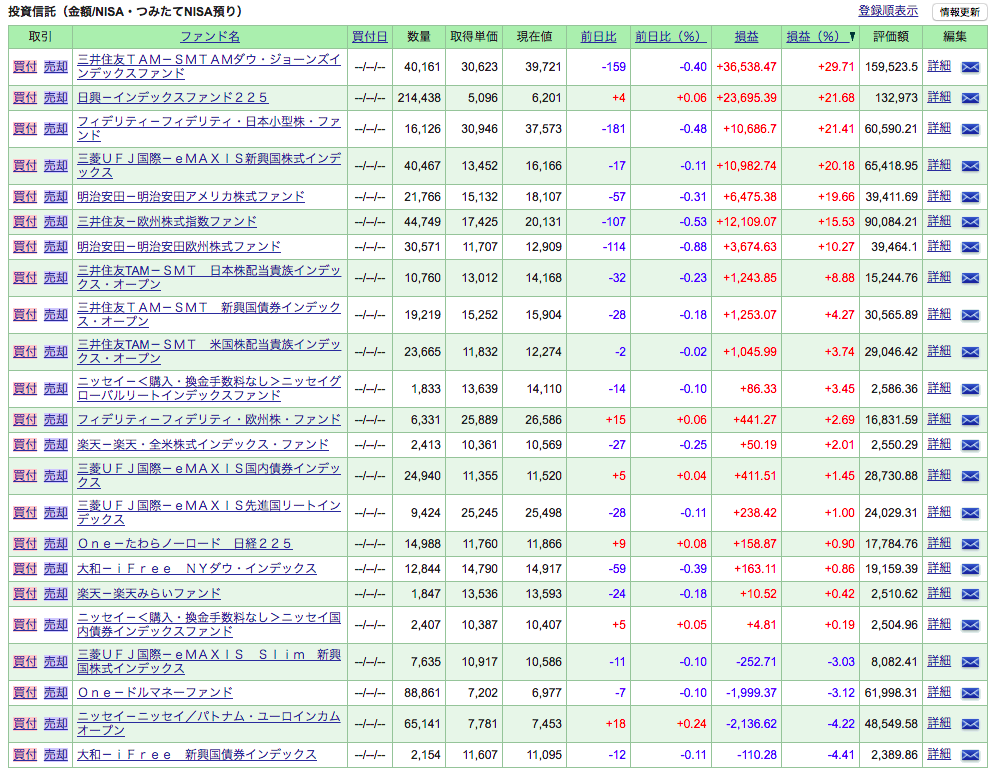Open fund 明治安田欧州株式ファンド
Screen dimensions: 1001x768
point(179,246)
